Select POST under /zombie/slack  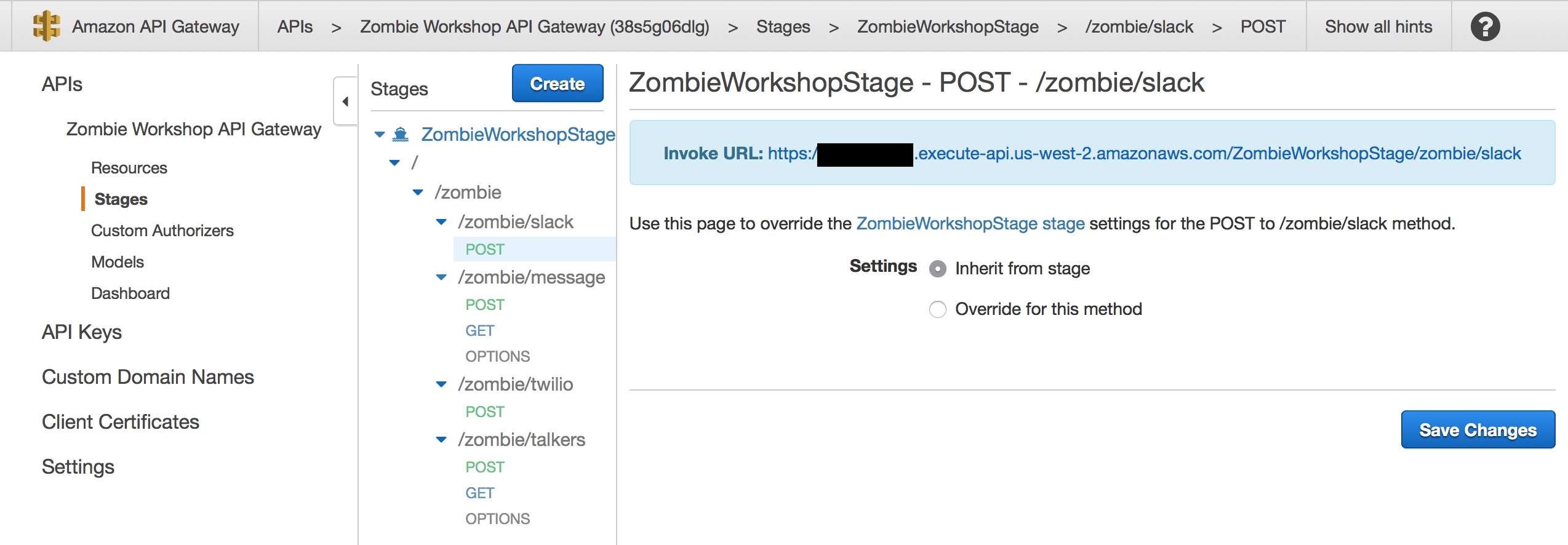[x=485, y=250]
